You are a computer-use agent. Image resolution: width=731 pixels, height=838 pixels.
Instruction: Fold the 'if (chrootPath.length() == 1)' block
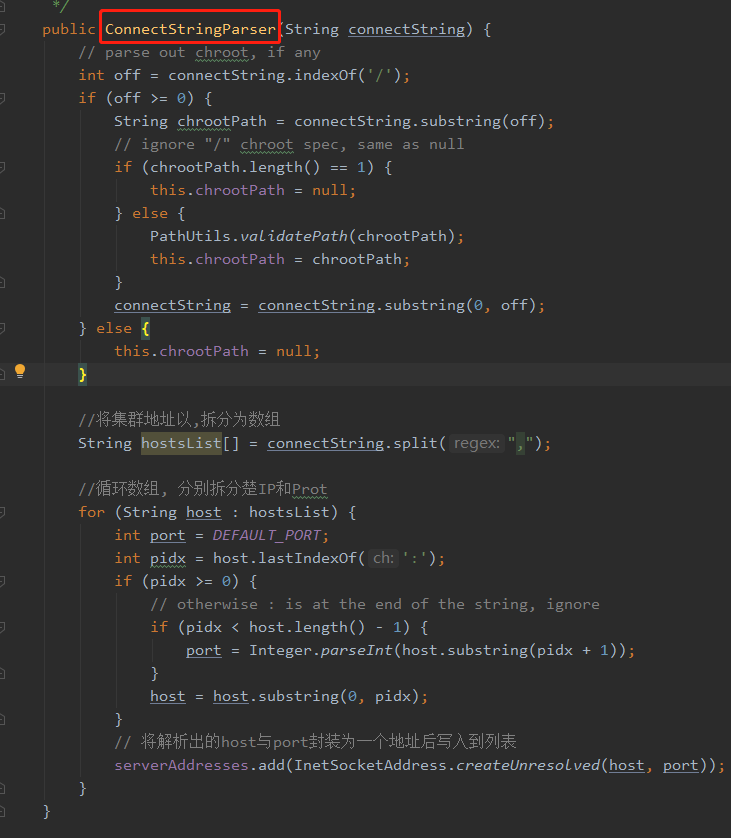click(2, 167)
